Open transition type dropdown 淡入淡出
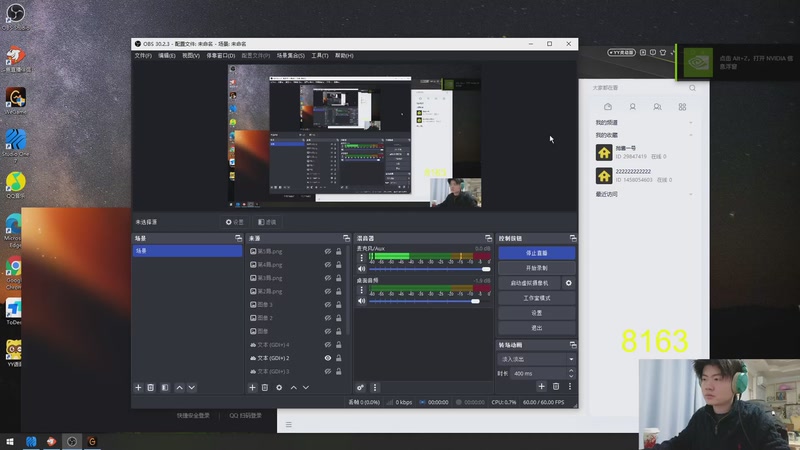The image size is (800, 450). [x=536, y=359]
